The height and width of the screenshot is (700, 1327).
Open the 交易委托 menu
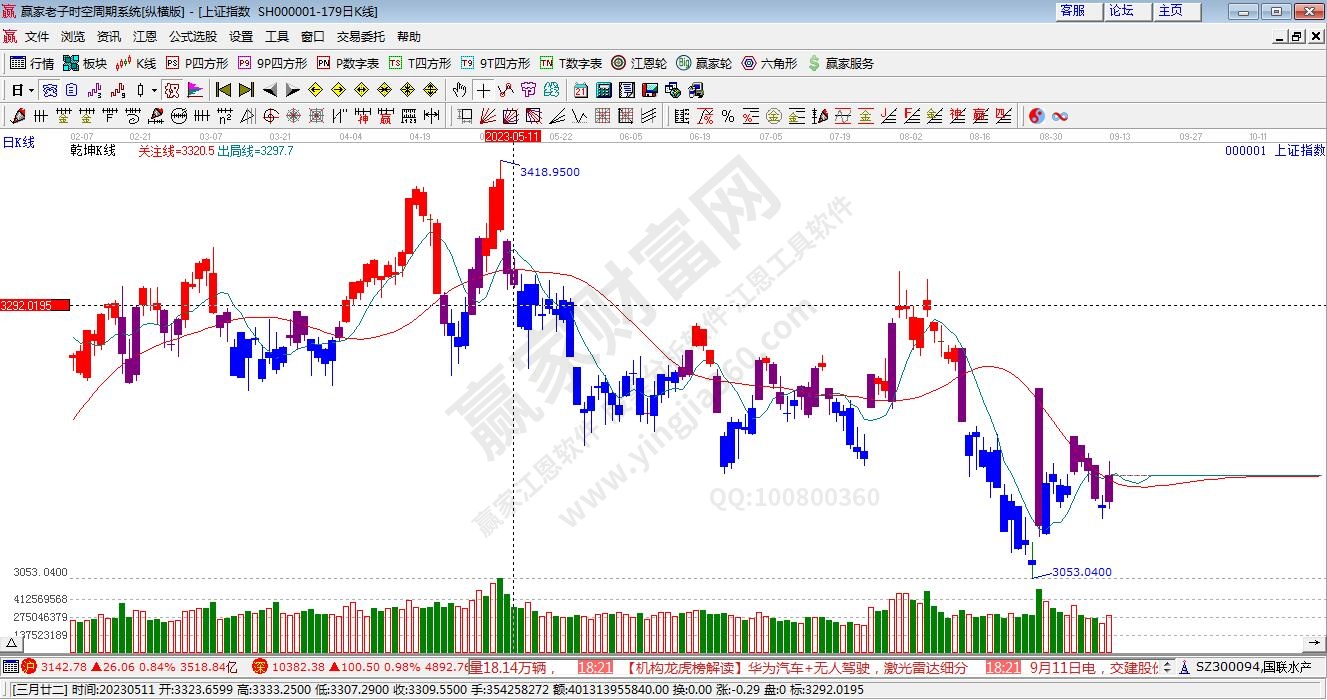[x=360, y=36]
